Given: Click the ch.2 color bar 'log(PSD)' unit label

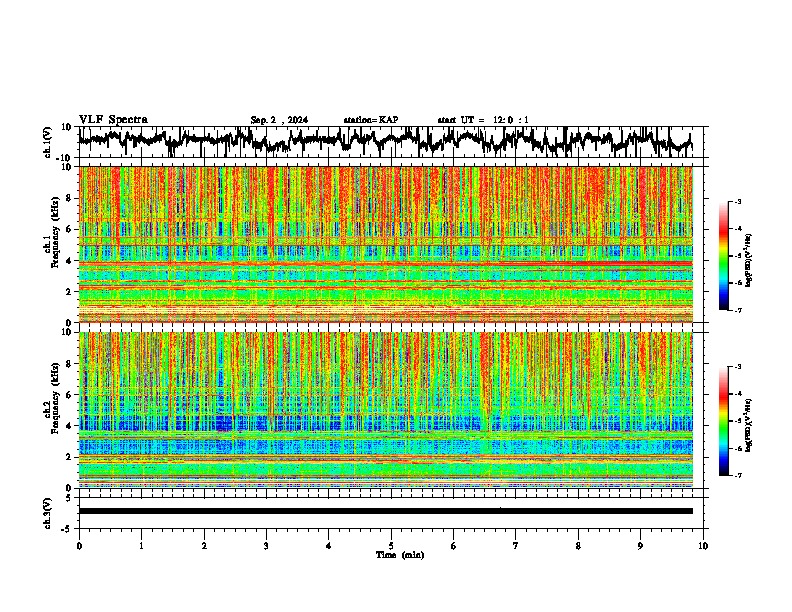Looking at the screenshot, I should click(749, 425).
